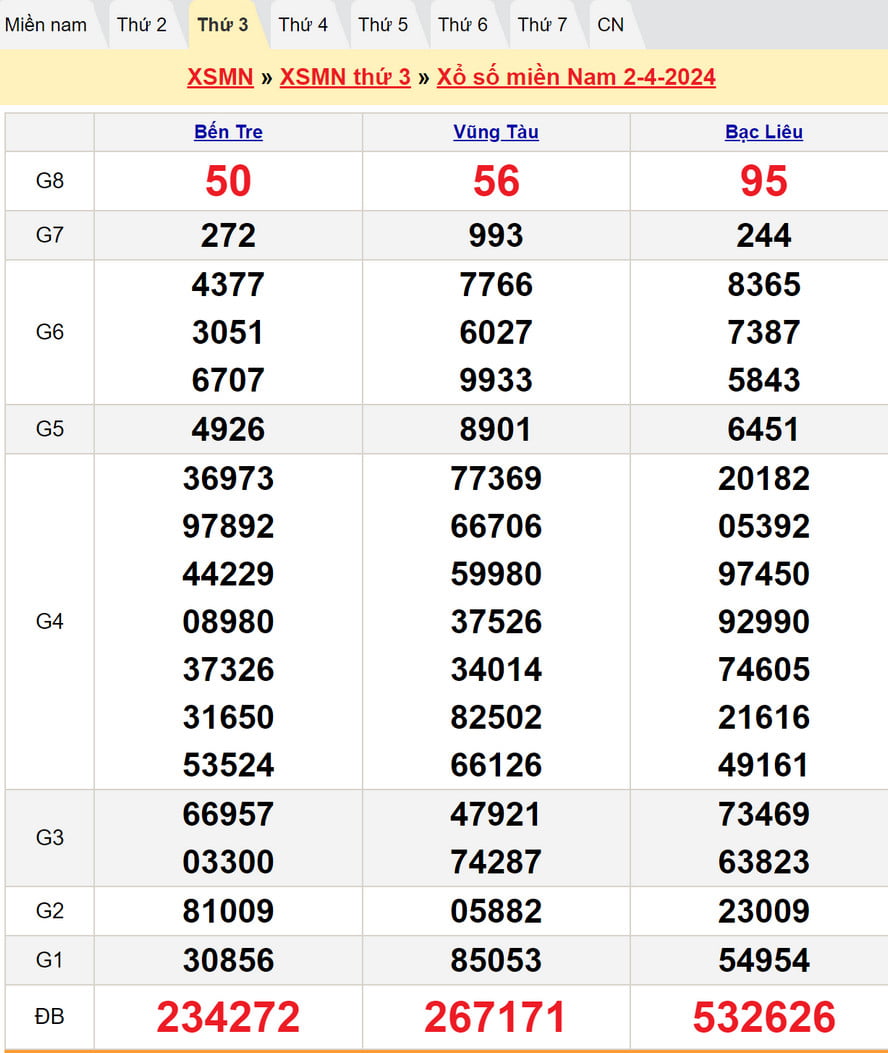Click the XSMN breadcrumb link
The height and width of the screenshot is (1053, 888).
[x=220, y=78]
